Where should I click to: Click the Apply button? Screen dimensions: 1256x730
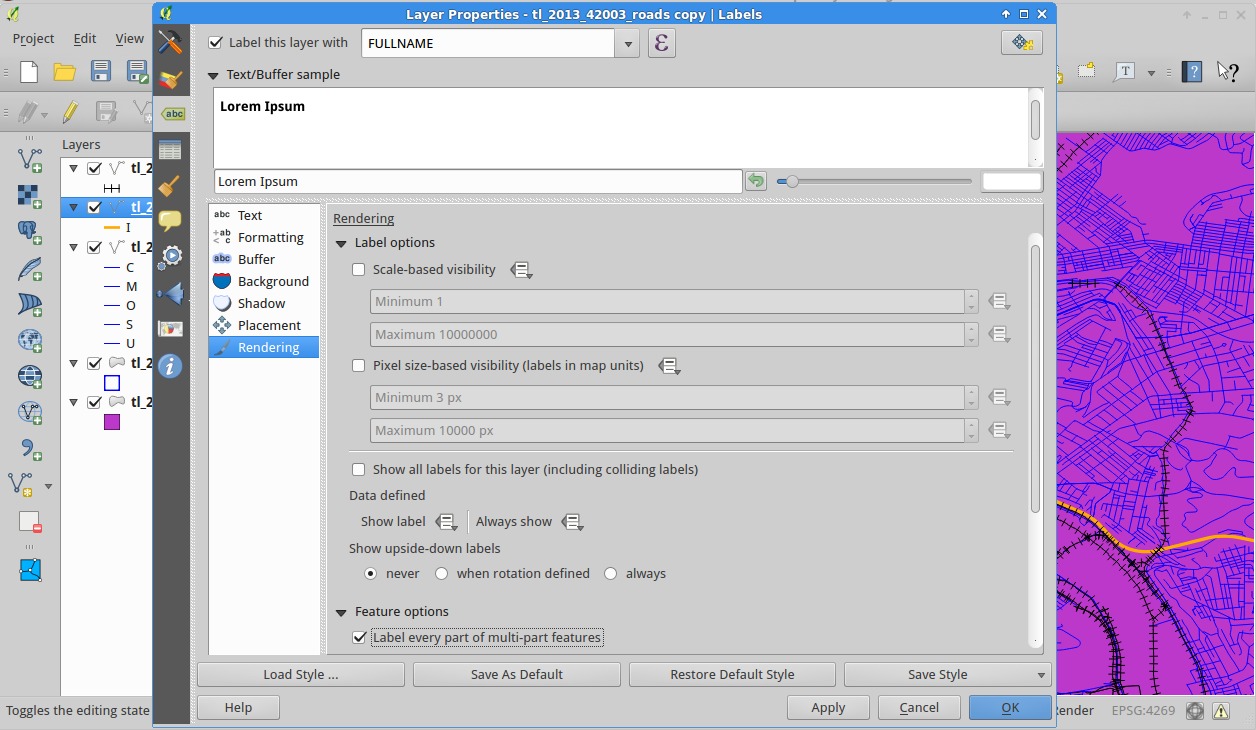coord(828,707)
